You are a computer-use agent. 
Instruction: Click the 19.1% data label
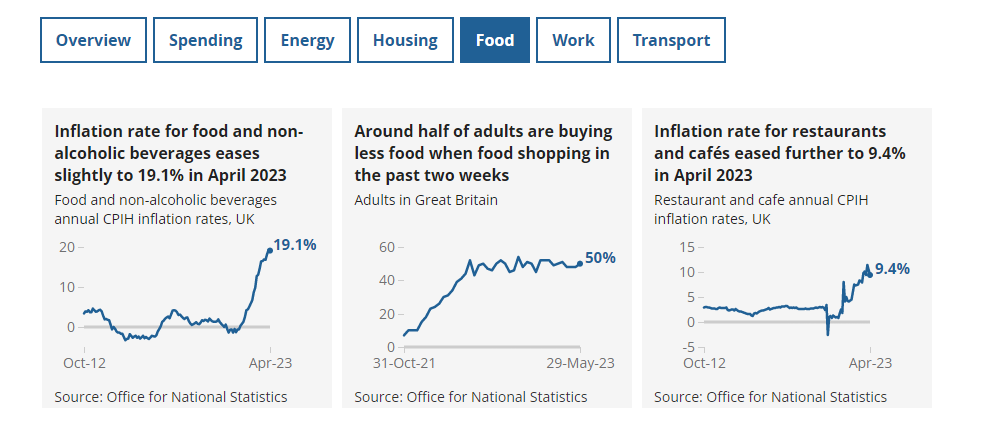295,244
